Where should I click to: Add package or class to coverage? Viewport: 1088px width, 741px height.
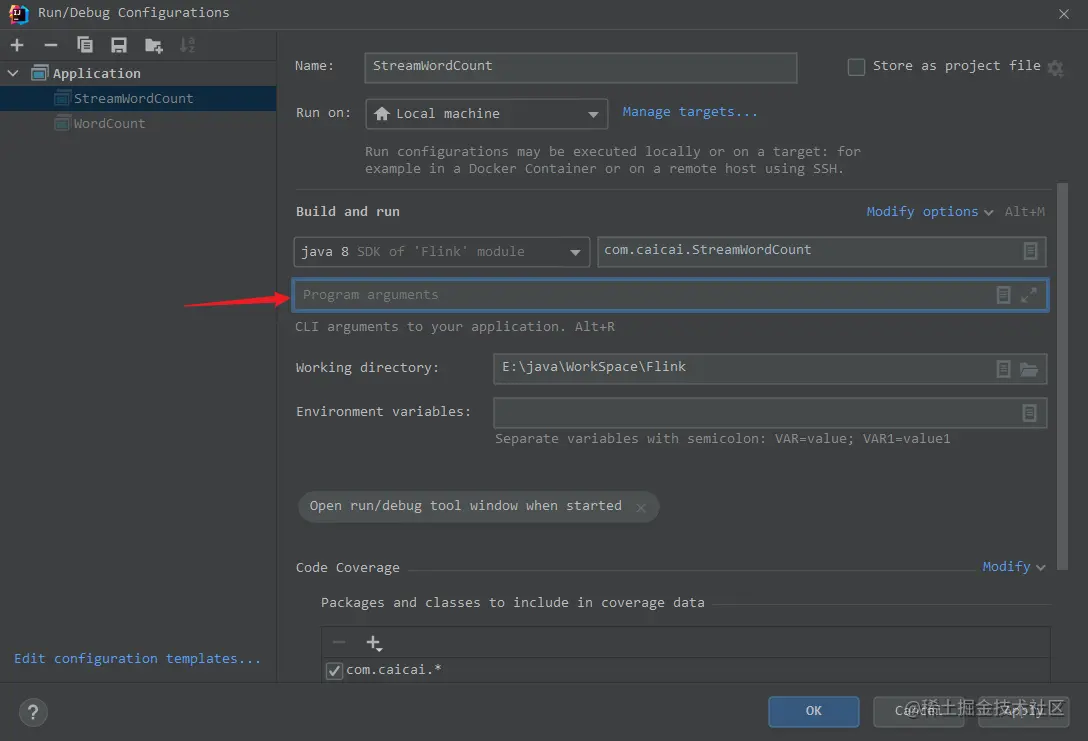(374, 643)
